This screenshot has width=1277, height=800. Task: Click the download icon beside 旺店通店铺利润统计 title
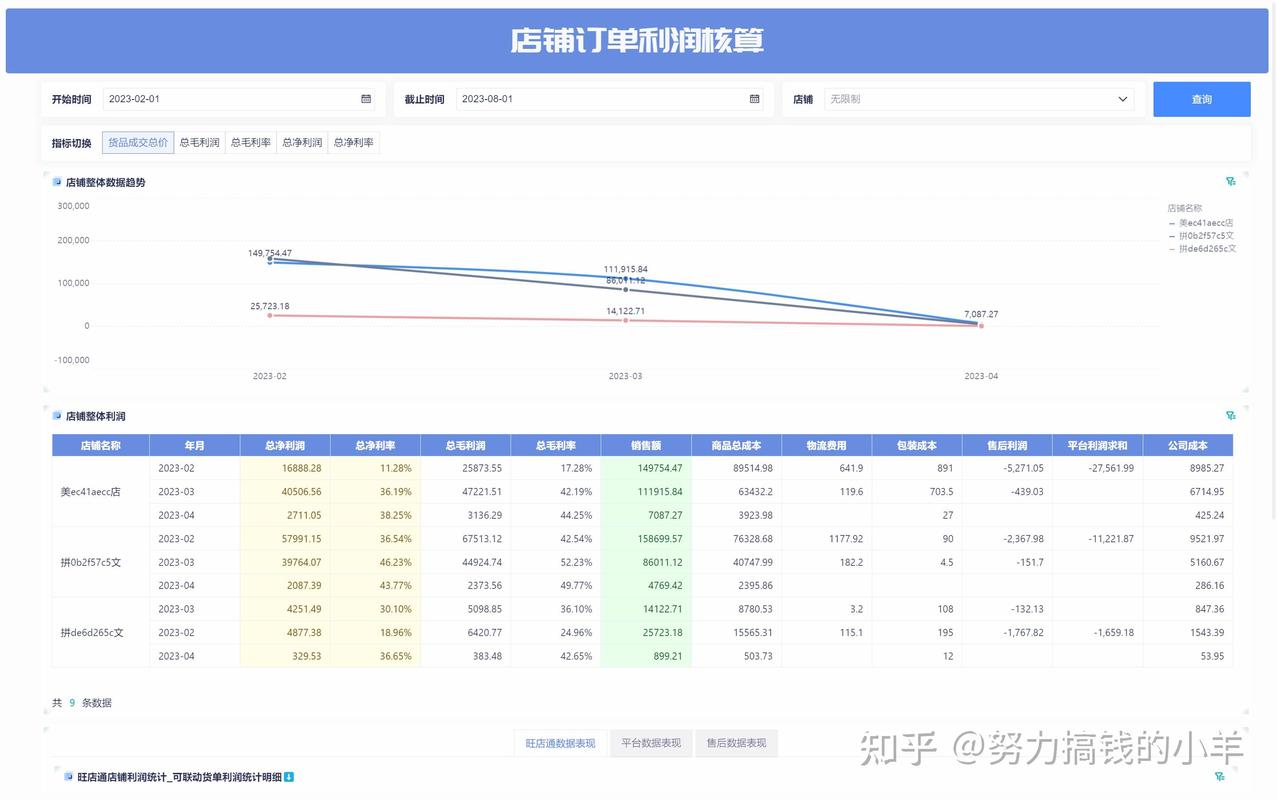point(289,777)
